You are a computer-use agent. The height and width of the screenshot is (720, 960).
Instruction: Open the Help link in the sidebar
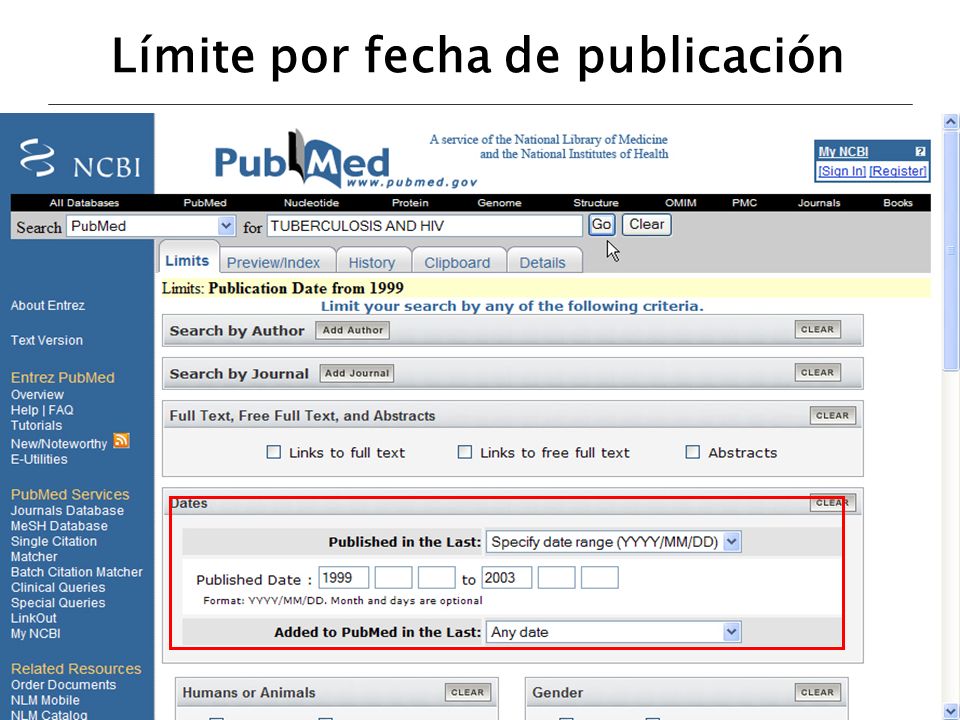click(x=24, y=410)
